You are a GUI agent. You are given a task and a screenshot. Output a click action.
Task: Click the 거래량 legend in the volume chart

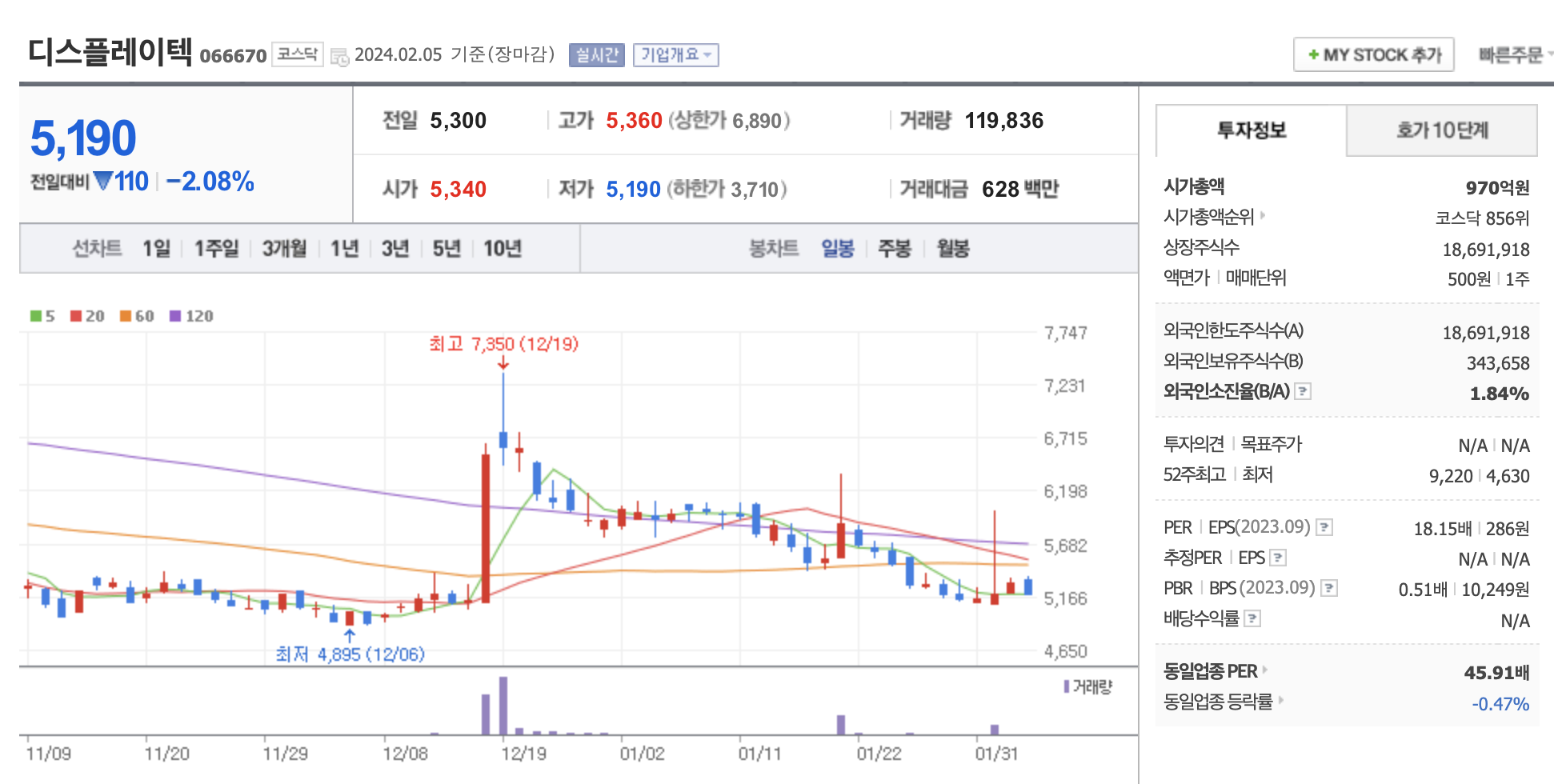(x=1088, y=686)
